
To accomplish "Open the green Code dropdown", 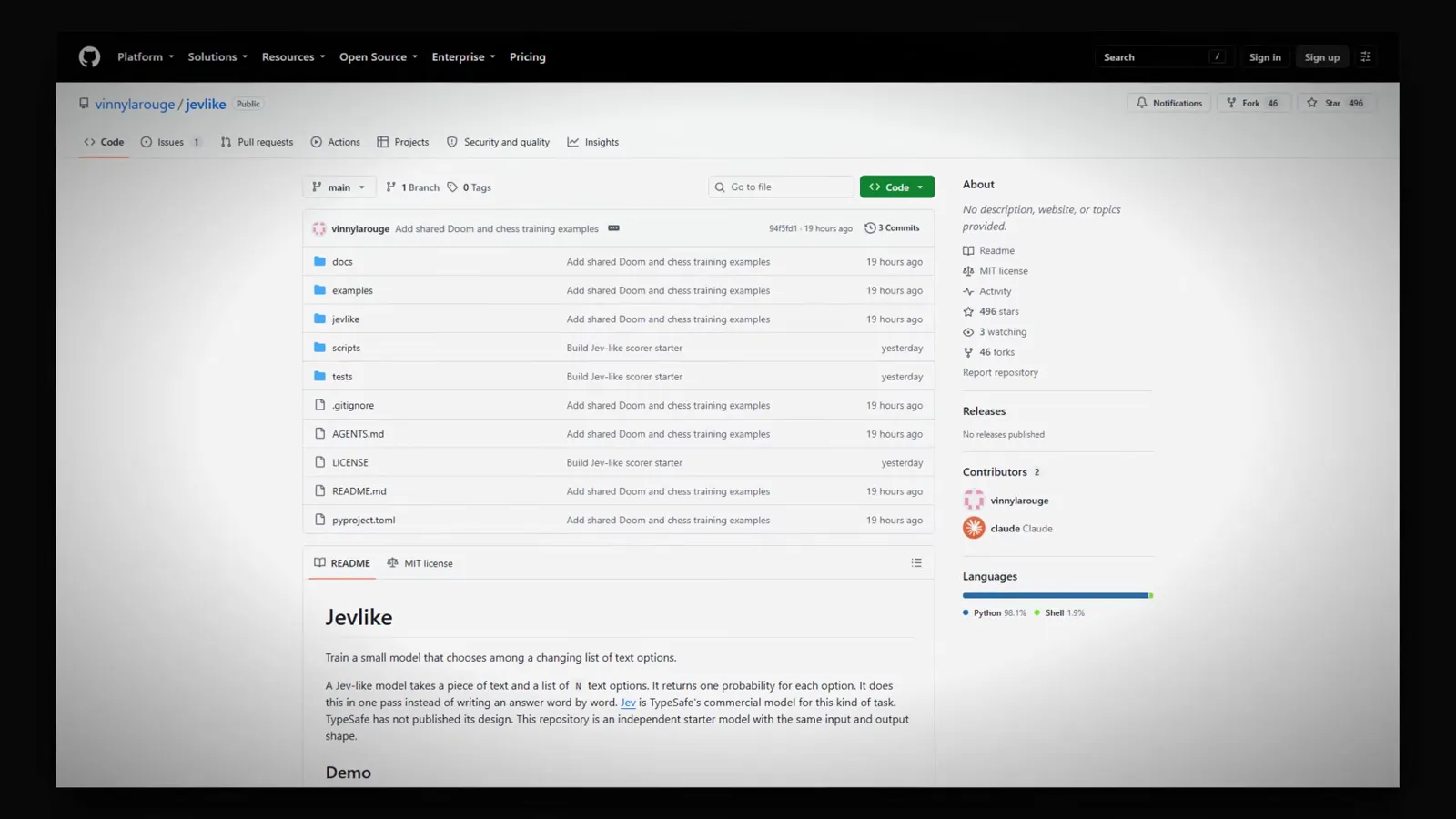I will click(897, 187).
